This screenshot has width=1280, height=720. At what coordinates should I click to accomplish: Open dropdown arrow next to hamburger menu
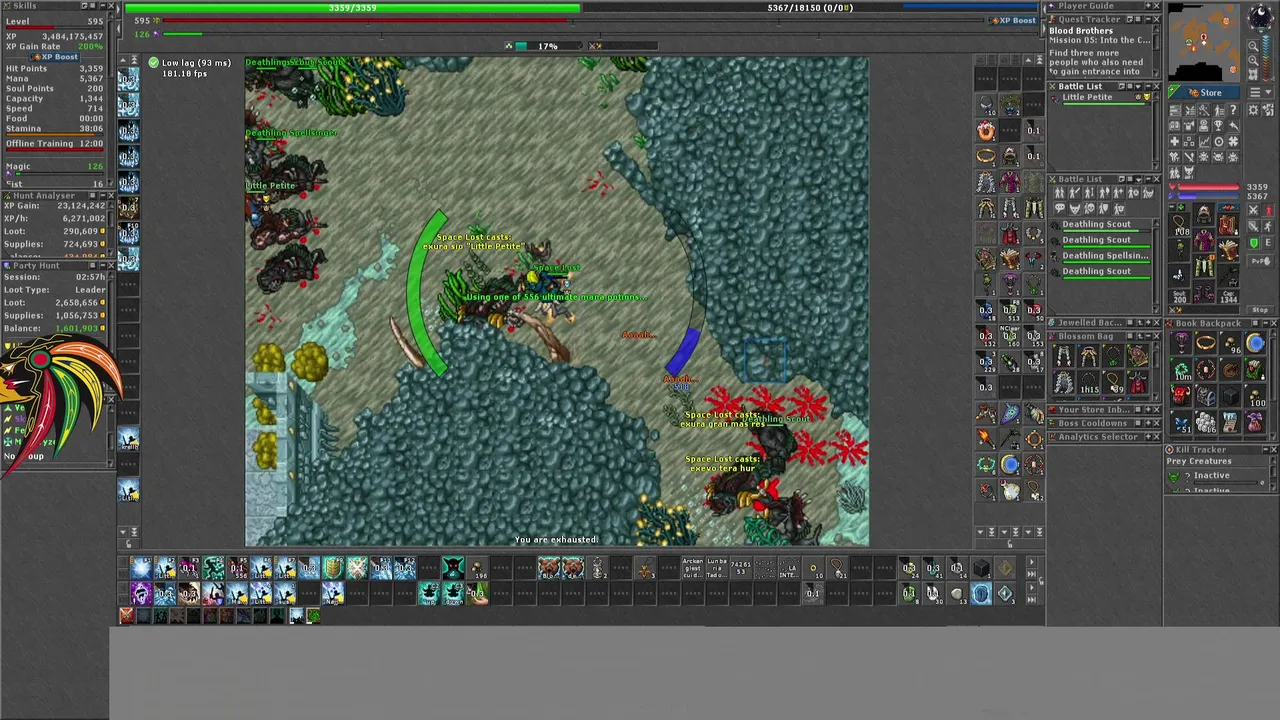[x=1268, y=92]
